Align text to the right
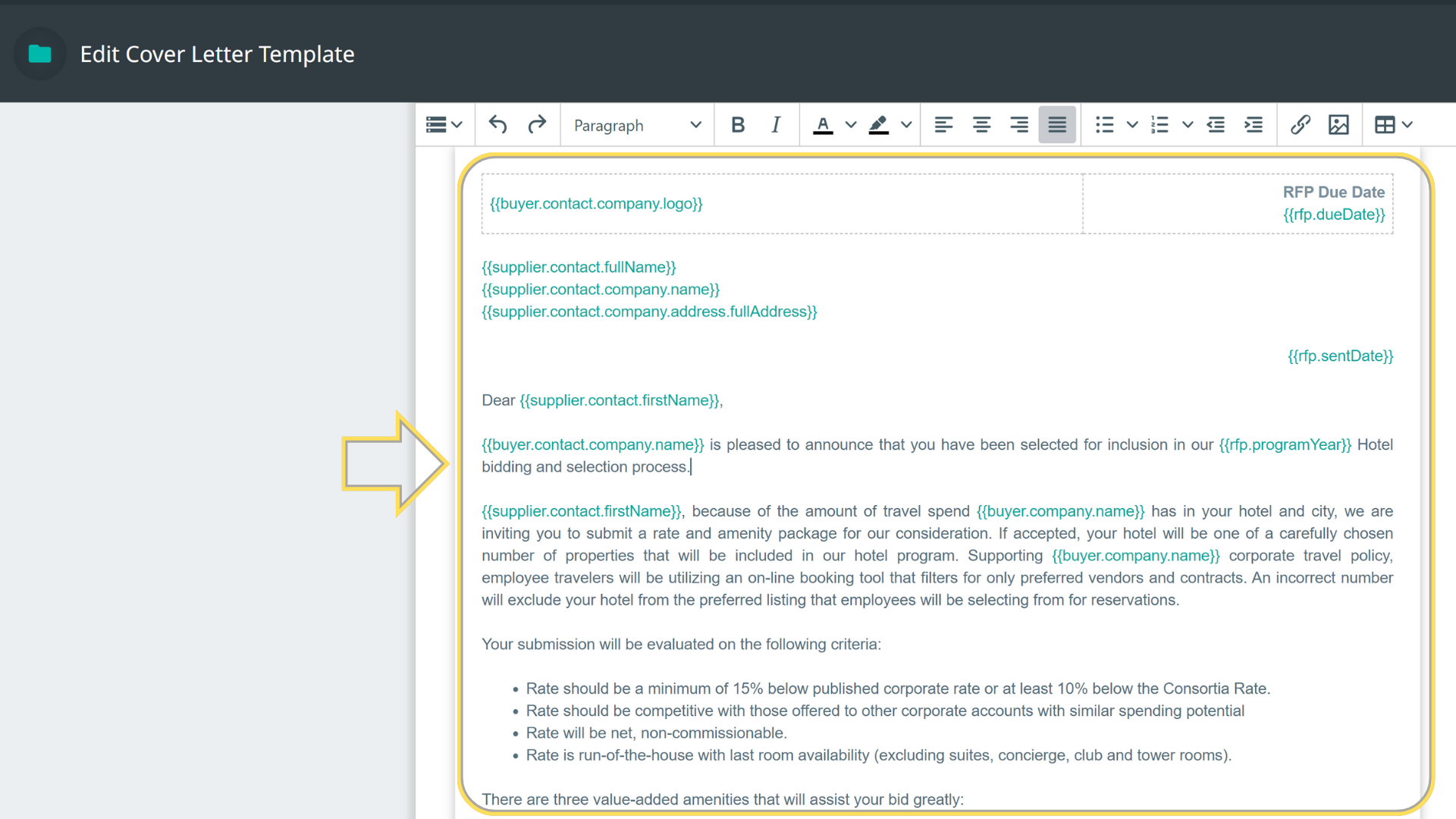The image size is (1456, 819). click(1018, 125)
